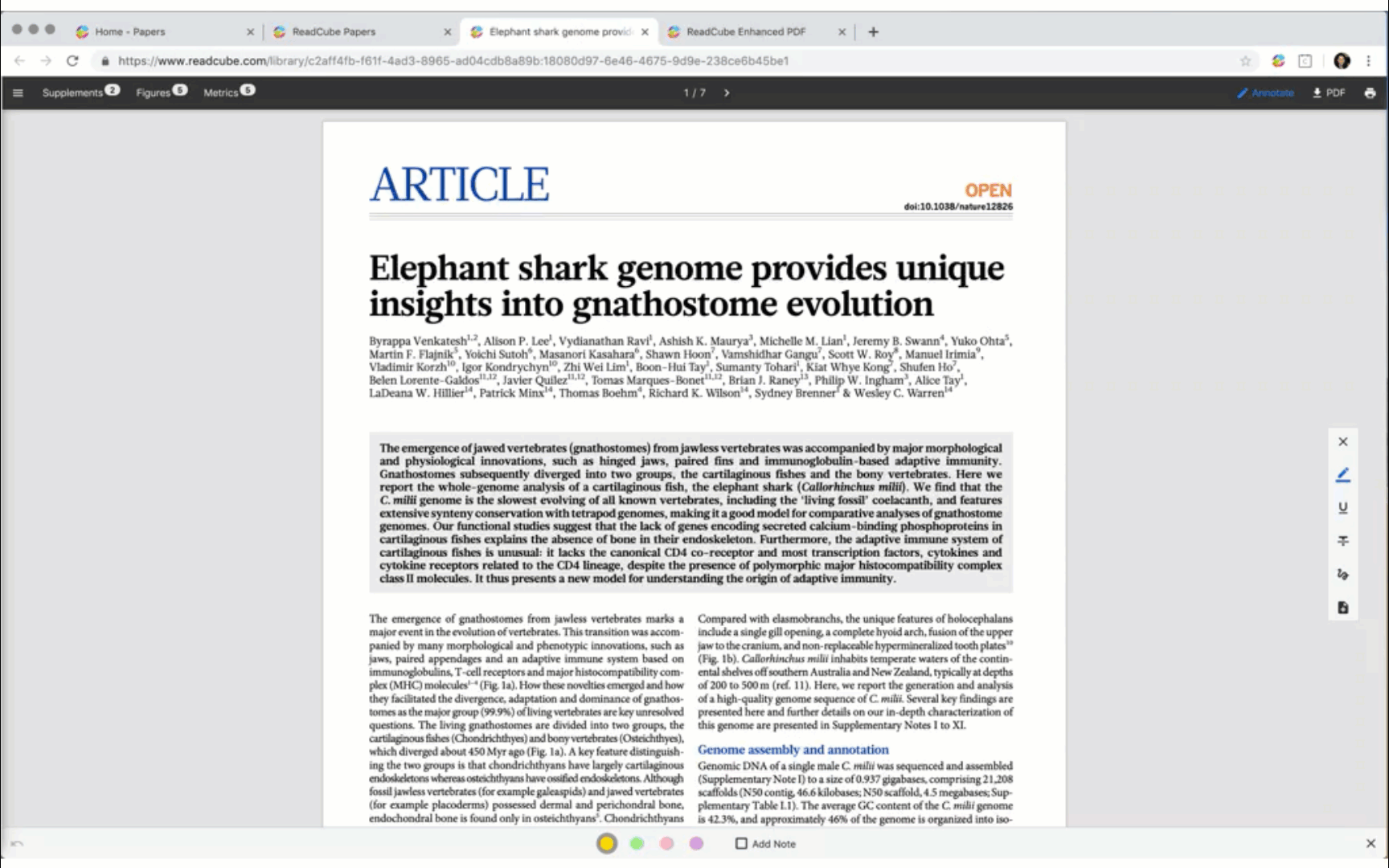Select the sticky note tool
Screen dimensions: 1389x868
(1342, 608)
